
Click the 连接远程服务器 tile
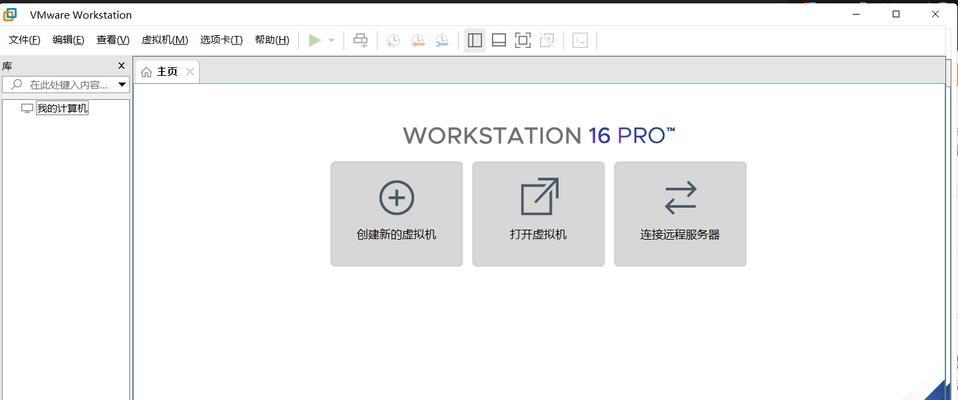coord(680,214)
